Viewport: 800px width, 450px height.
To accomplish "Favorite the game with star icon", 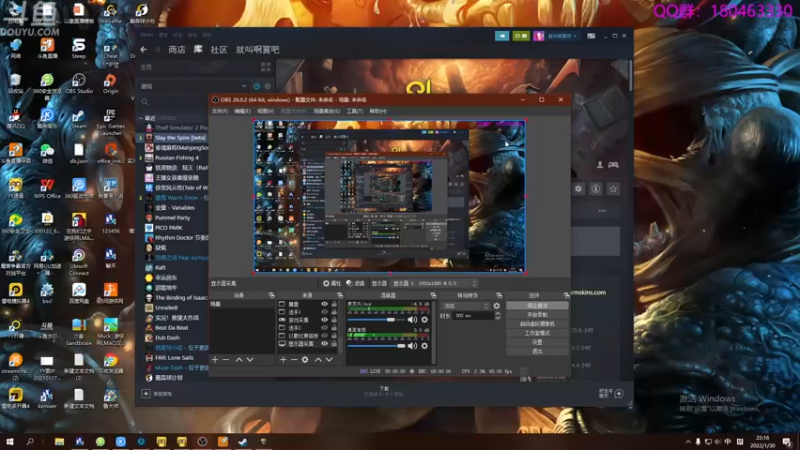I will pyautogui.click(x=613, y=189).
